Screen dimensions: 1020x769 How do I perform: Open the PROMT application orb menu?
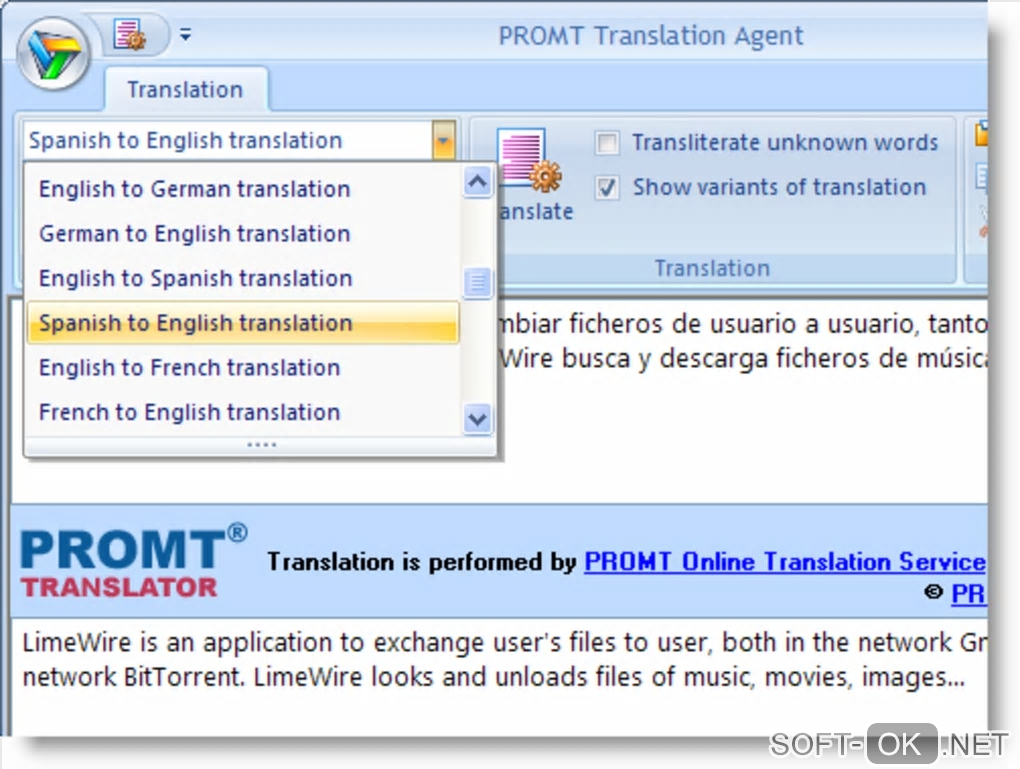(53, 54)
